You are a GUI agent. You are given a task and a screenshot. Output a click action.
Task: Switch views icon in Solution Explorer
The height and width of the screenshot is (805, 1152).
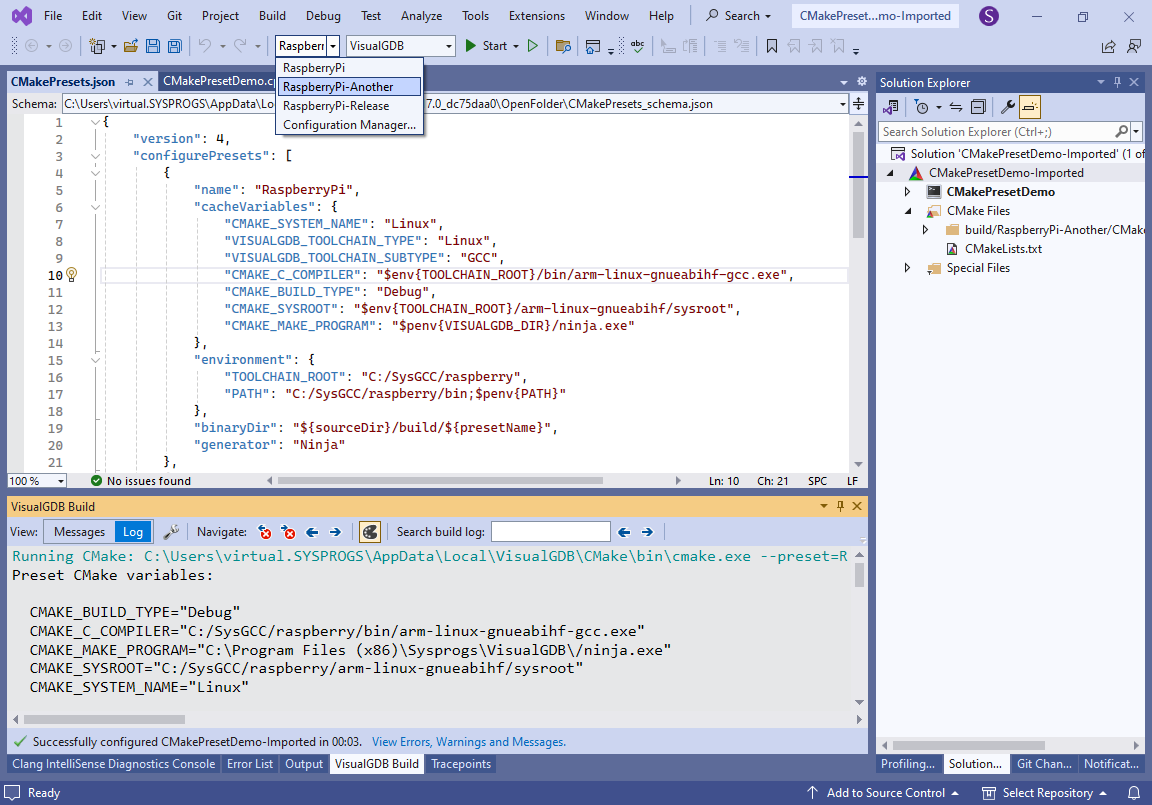pos(891,107)
